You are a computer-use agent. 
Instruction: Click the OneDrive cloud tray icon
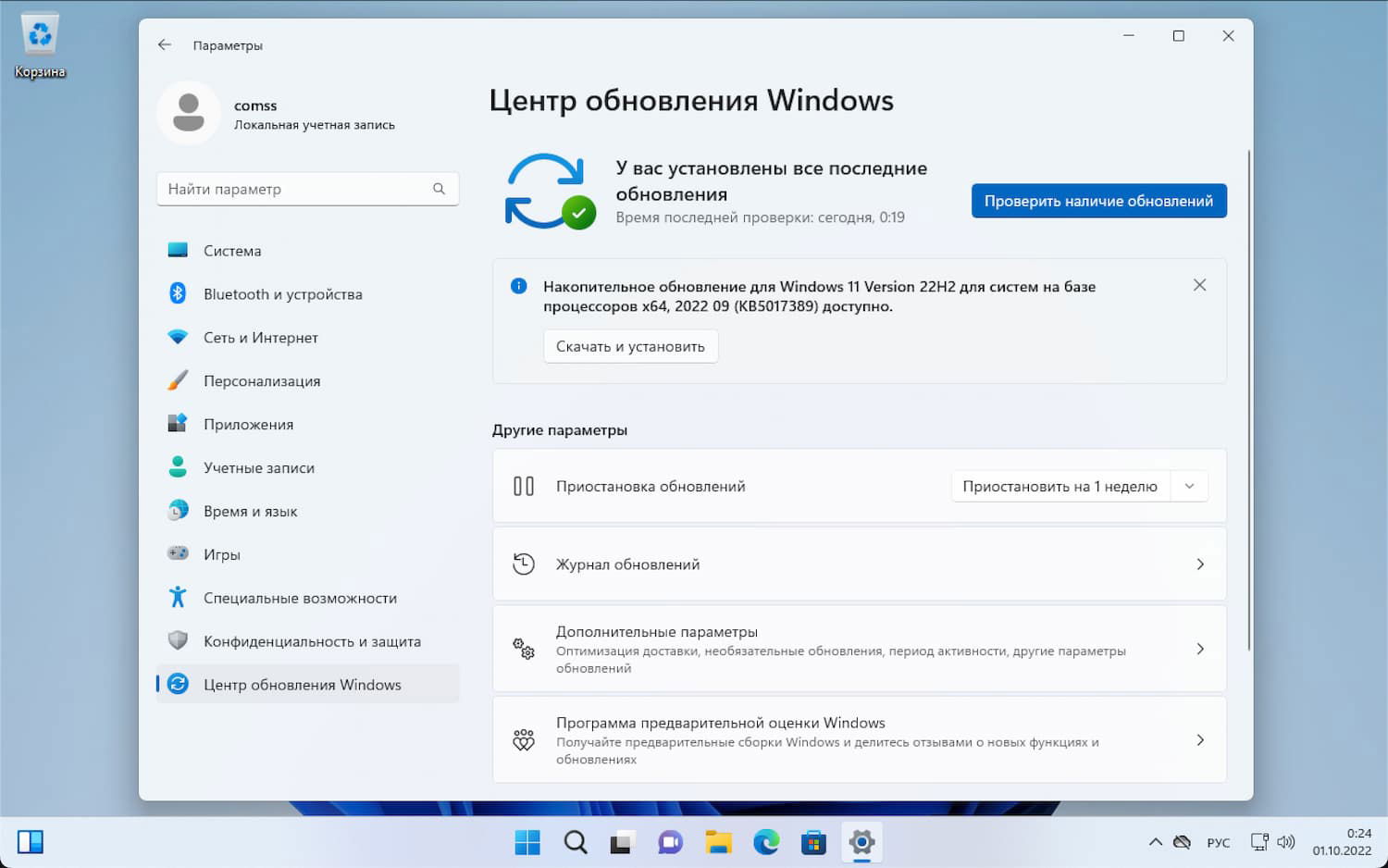(1182, 842)
